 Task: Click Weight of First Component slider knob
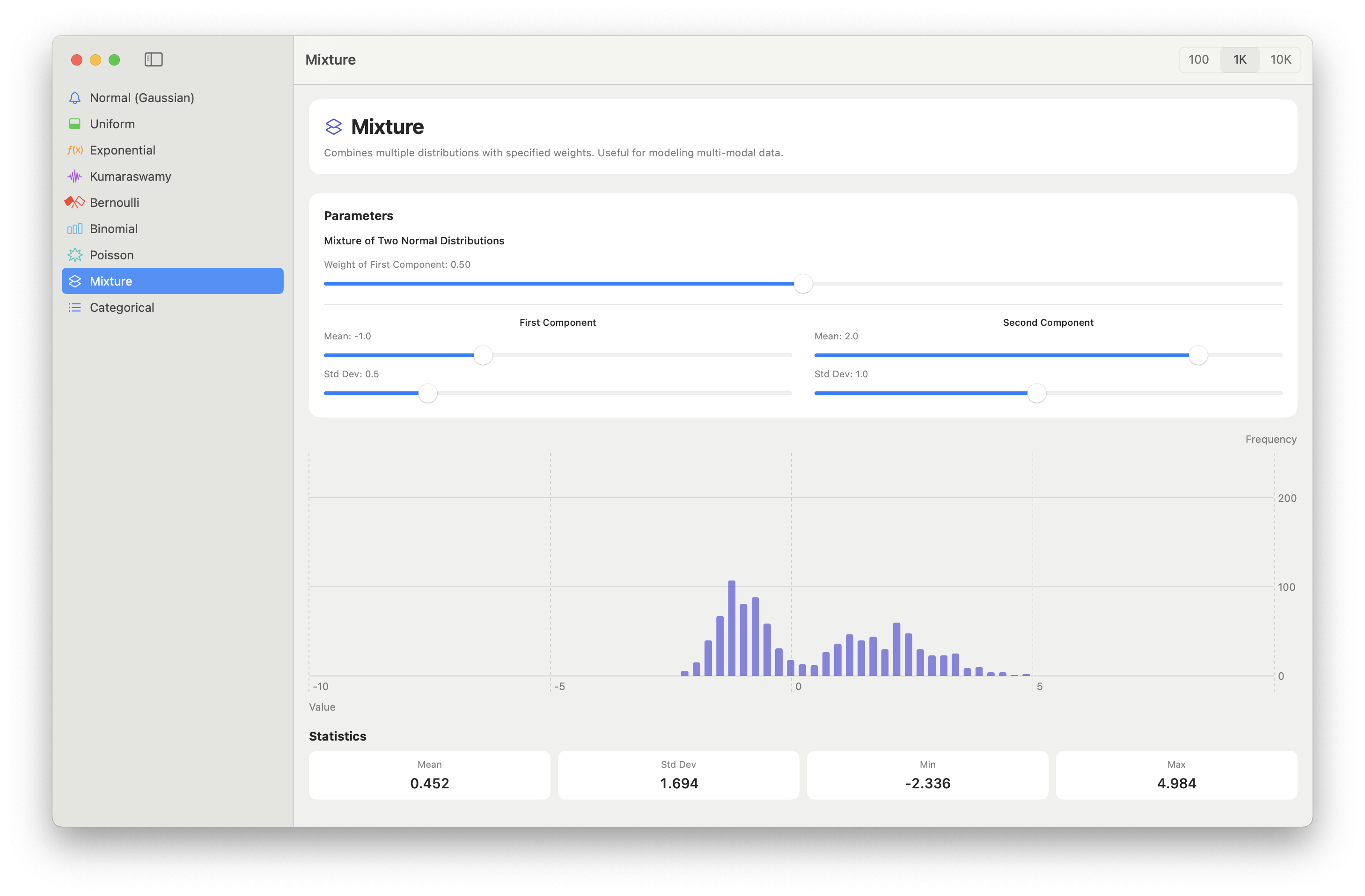[x=803, y=284]
